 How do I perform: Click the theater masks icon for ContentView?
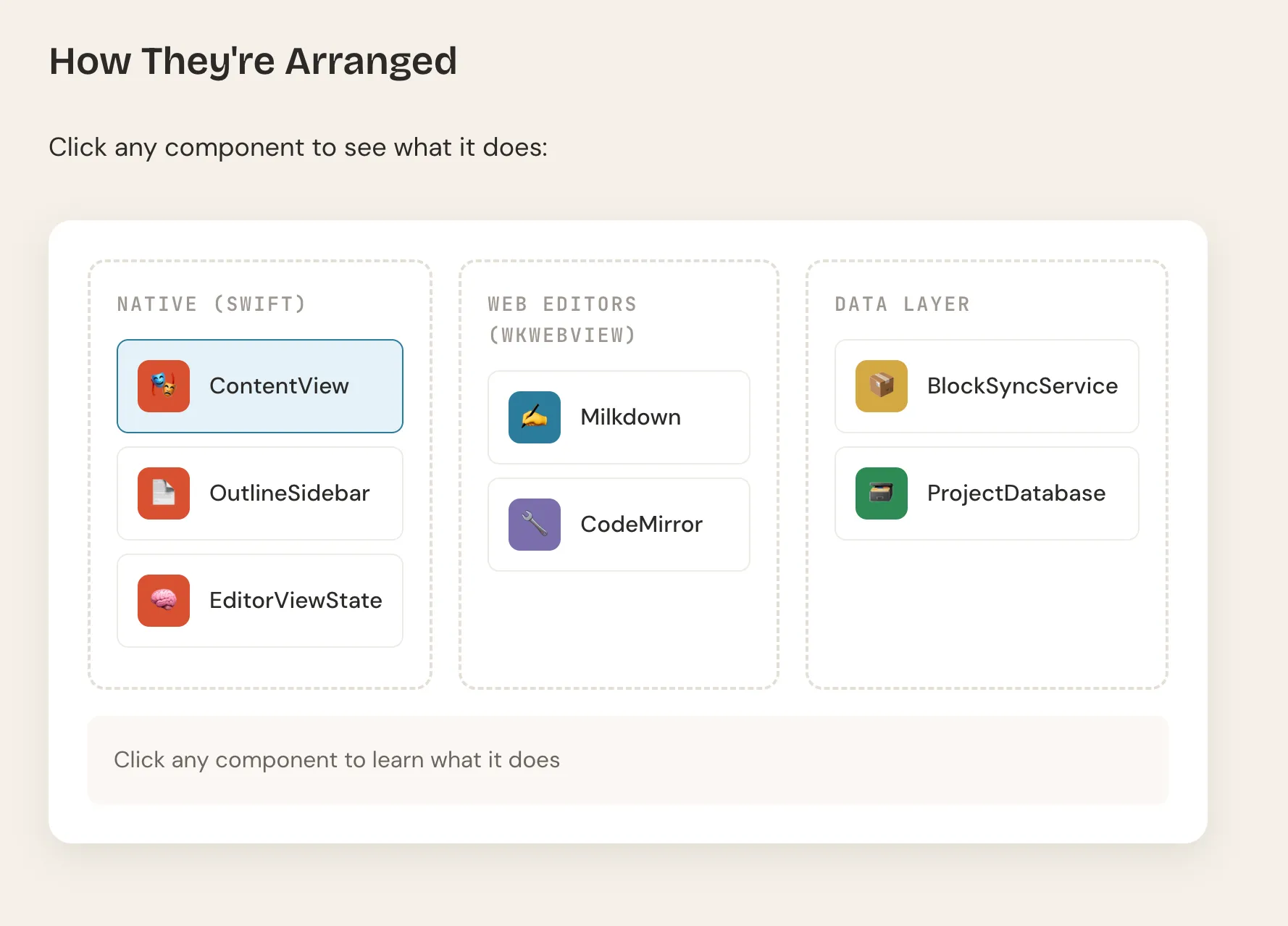tap(164, 386)
